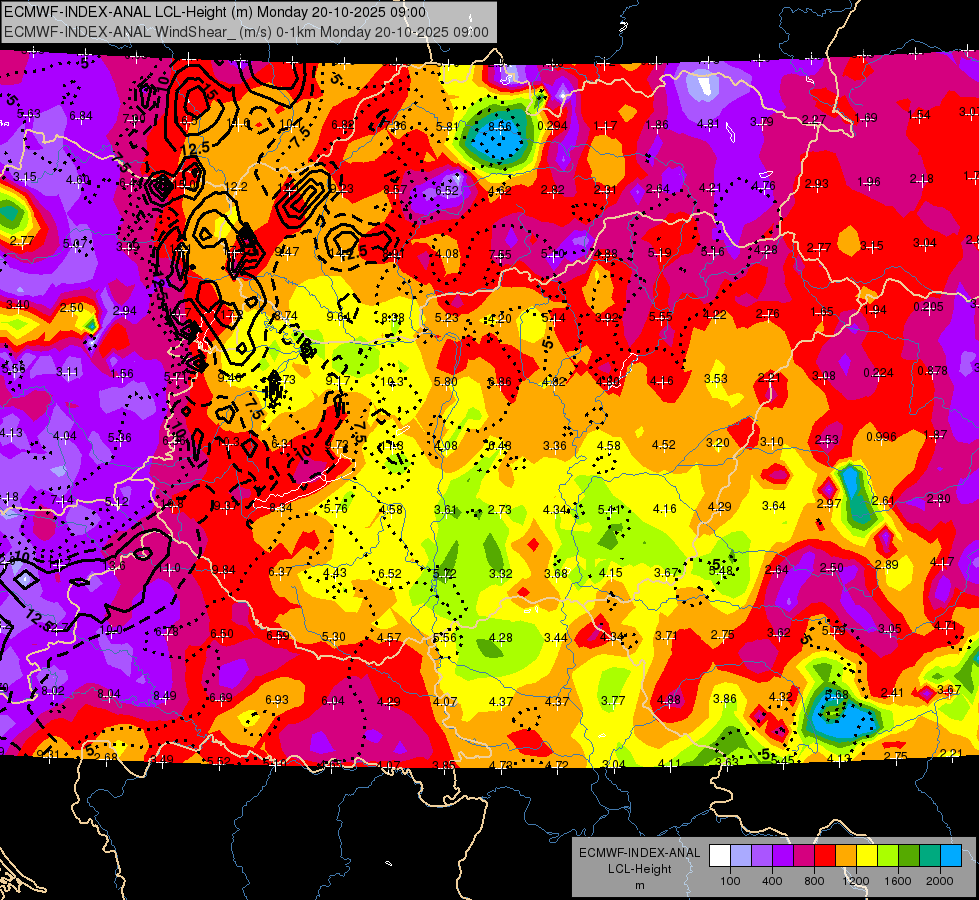979x900 pixels.
Task: Click the wind shear value 8.49
Action: click(x=165, y=695)
